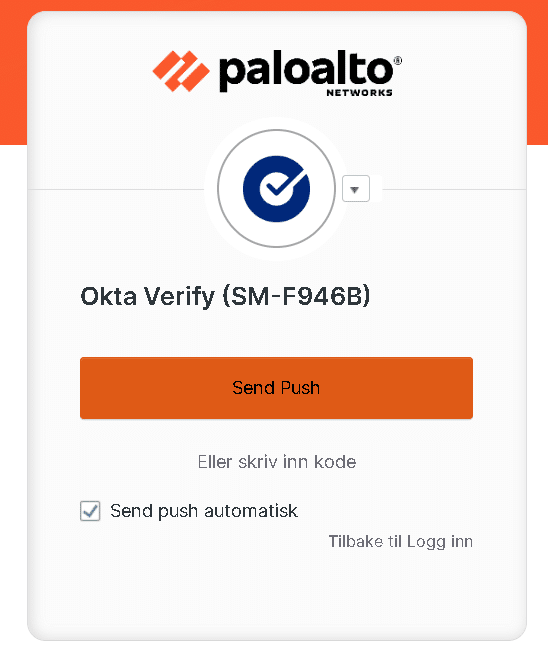Click the NETWORKS text beneath the logo
The height and width of the screenshot is (656, 548).
[359, 93]
